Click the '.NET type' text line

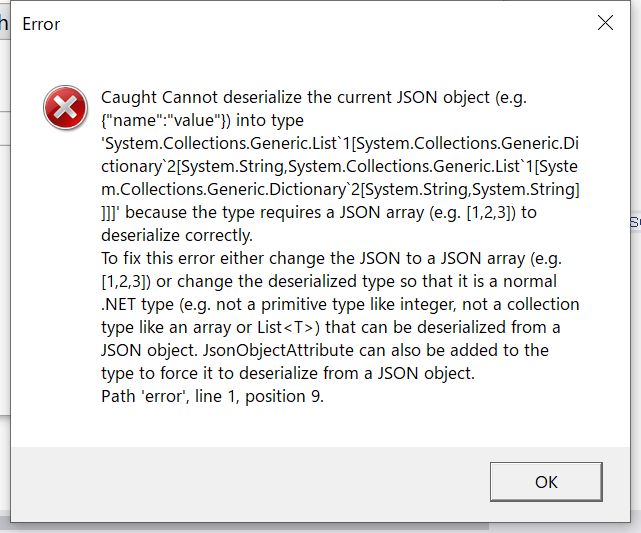pyautogui.click(x=340, y=304)
